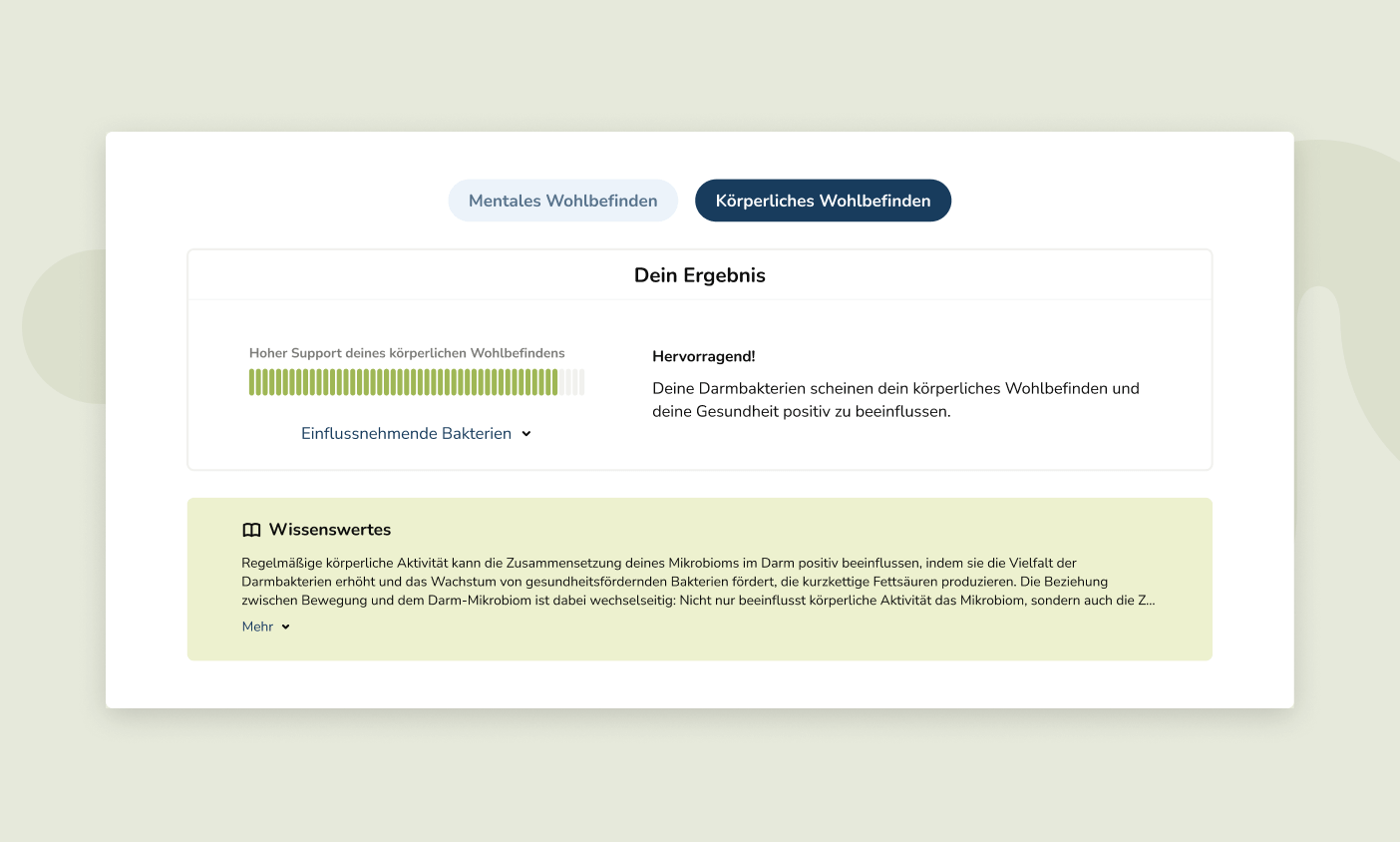Expand the Einflussnehmende Bakterien section

[407, 434]
